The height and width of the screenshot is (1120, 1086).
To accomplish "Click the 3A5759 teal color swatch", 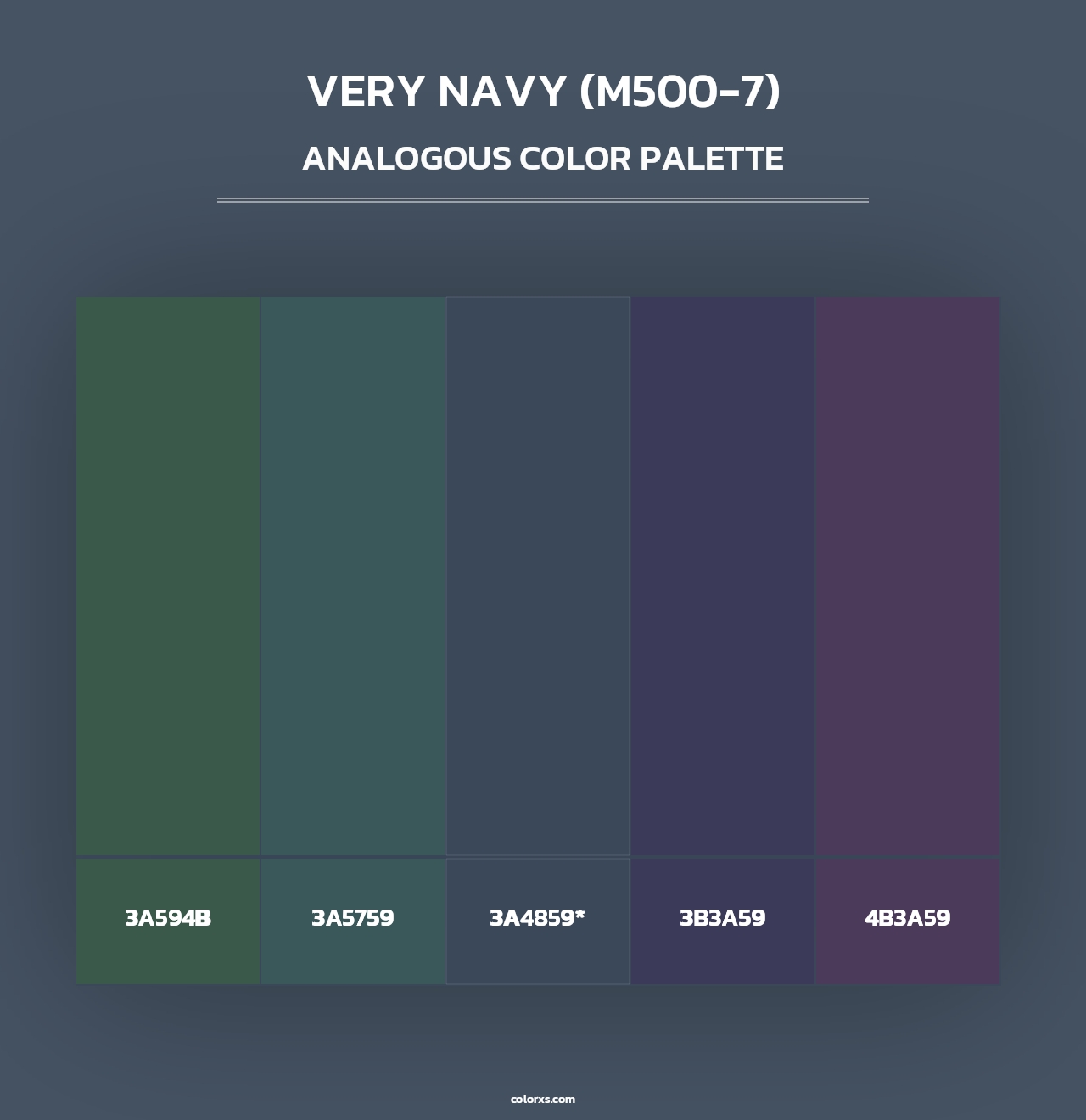I will (353, 576).
